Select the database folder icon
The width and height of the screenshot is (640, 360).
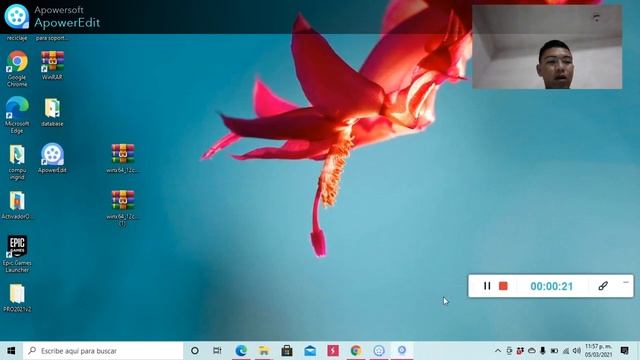[52, 112]
